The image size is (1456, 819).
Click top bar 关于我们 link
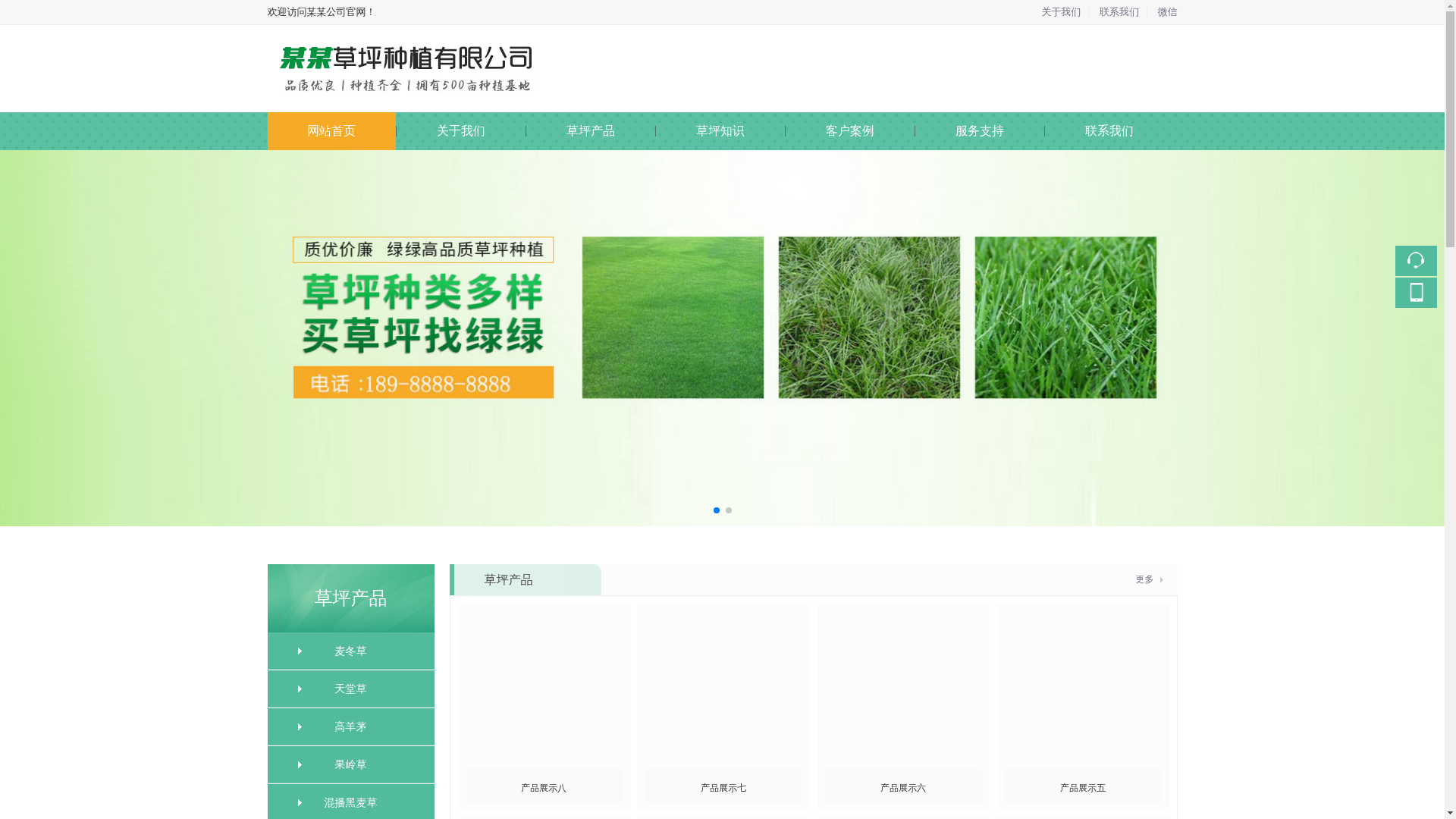click(1061, 12)
